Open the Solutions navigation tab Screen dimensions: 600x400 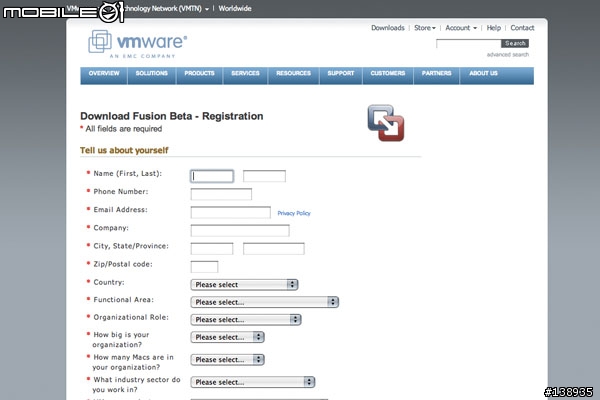click(x=152, y=75)
